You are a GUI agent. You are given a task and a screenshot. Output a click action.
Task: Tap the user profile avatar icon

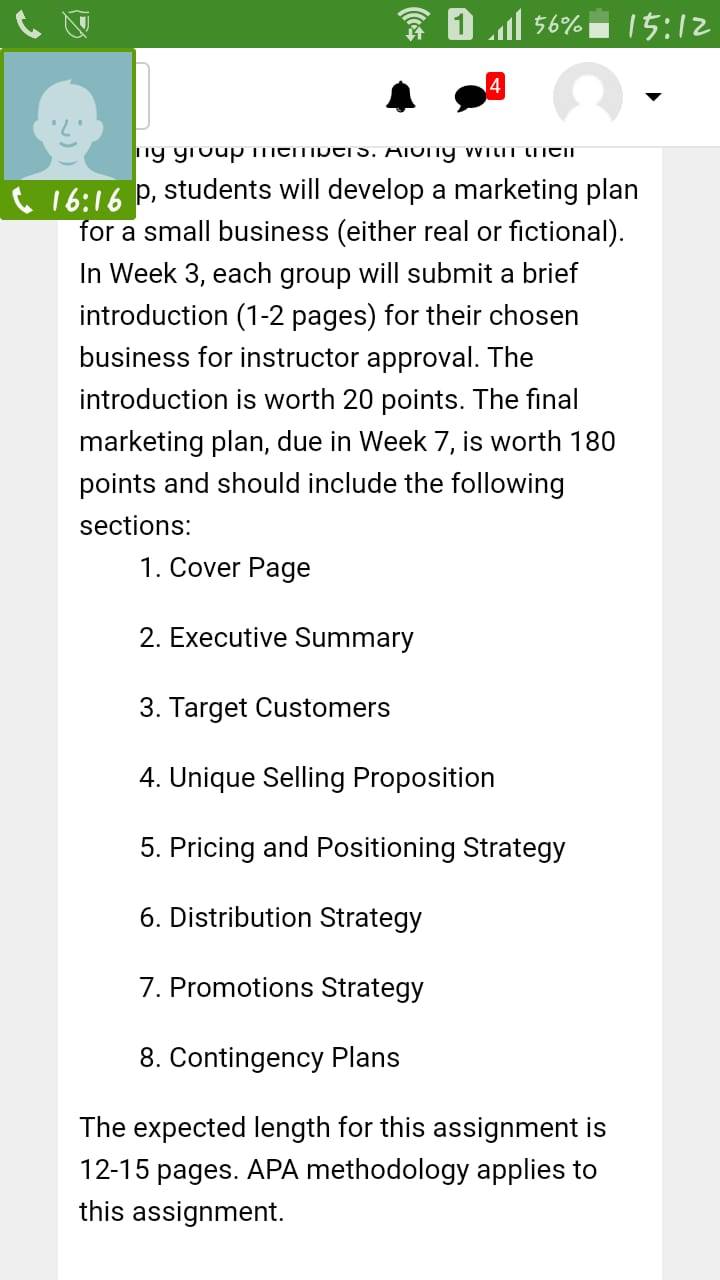tap(588, 97)
